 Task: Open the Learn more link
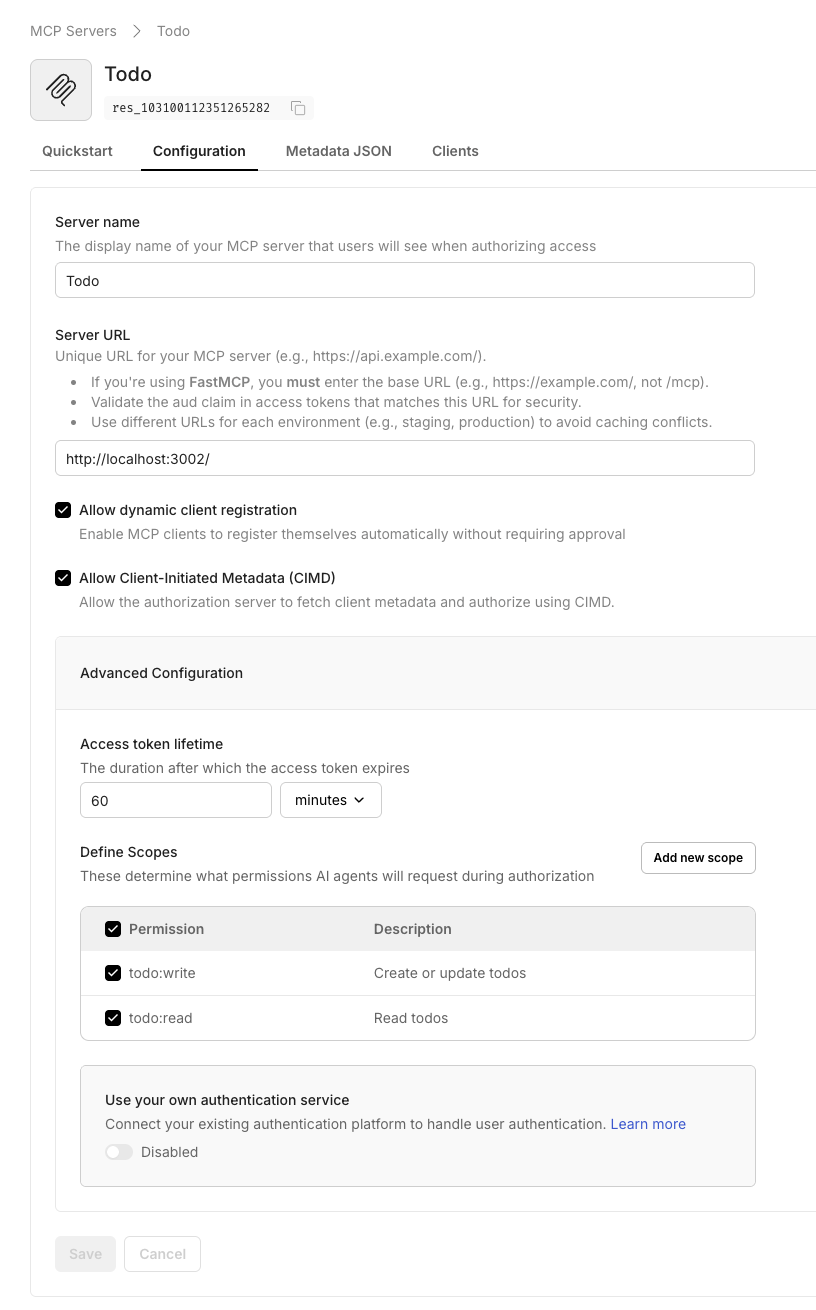[648, 1124]
